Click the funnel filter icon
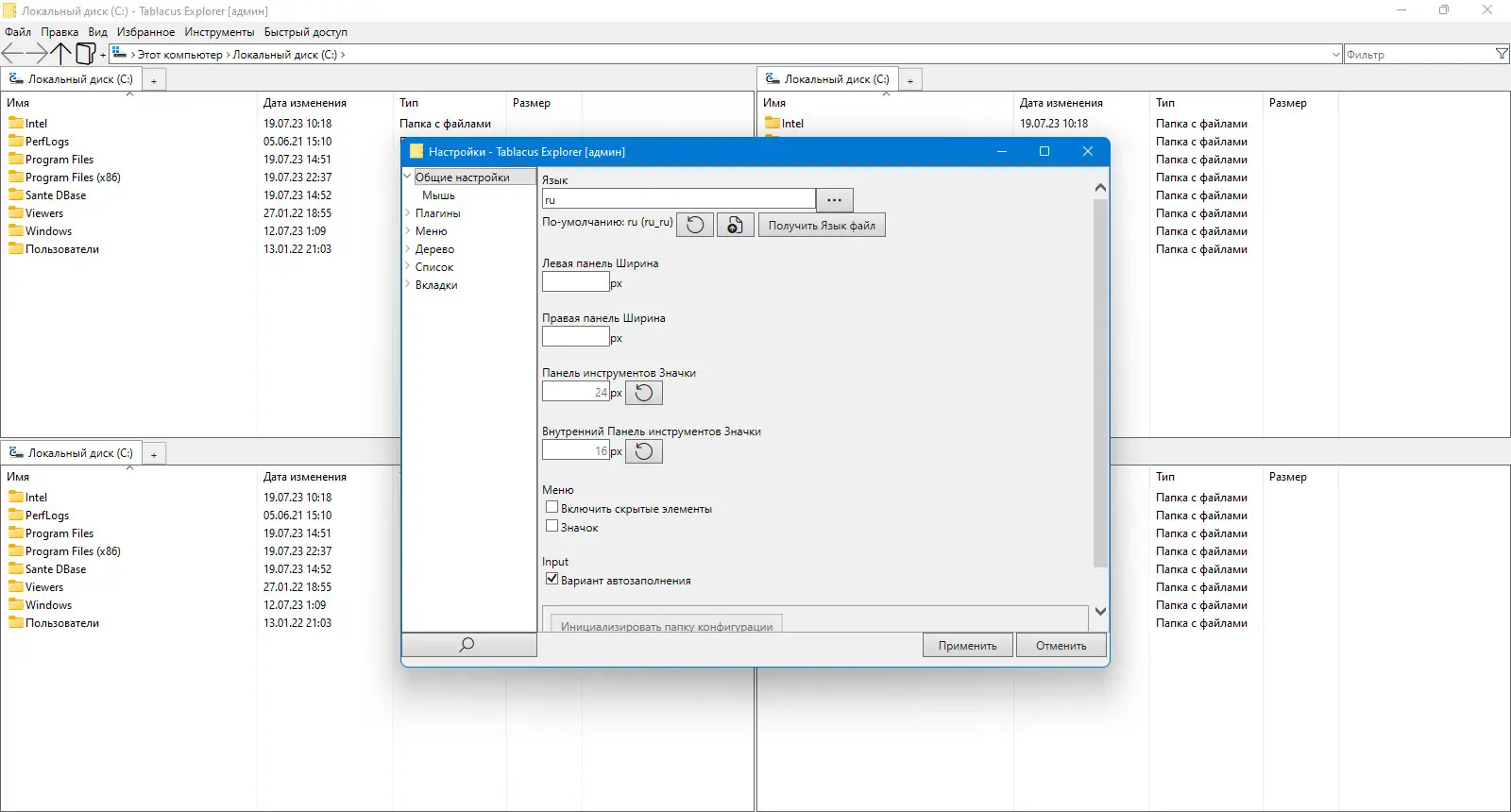Viewport: 1511px width, 812px height. click(1502, 54)
